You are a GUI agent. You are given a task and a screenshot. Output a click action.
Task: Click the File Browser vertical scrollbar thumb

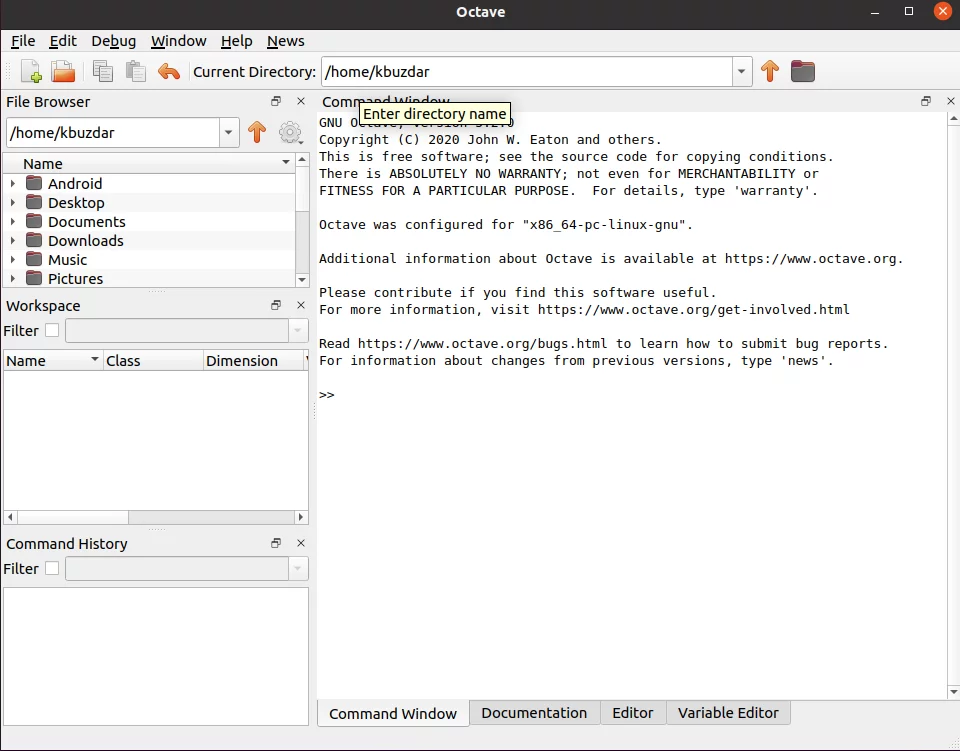point(302,188)
